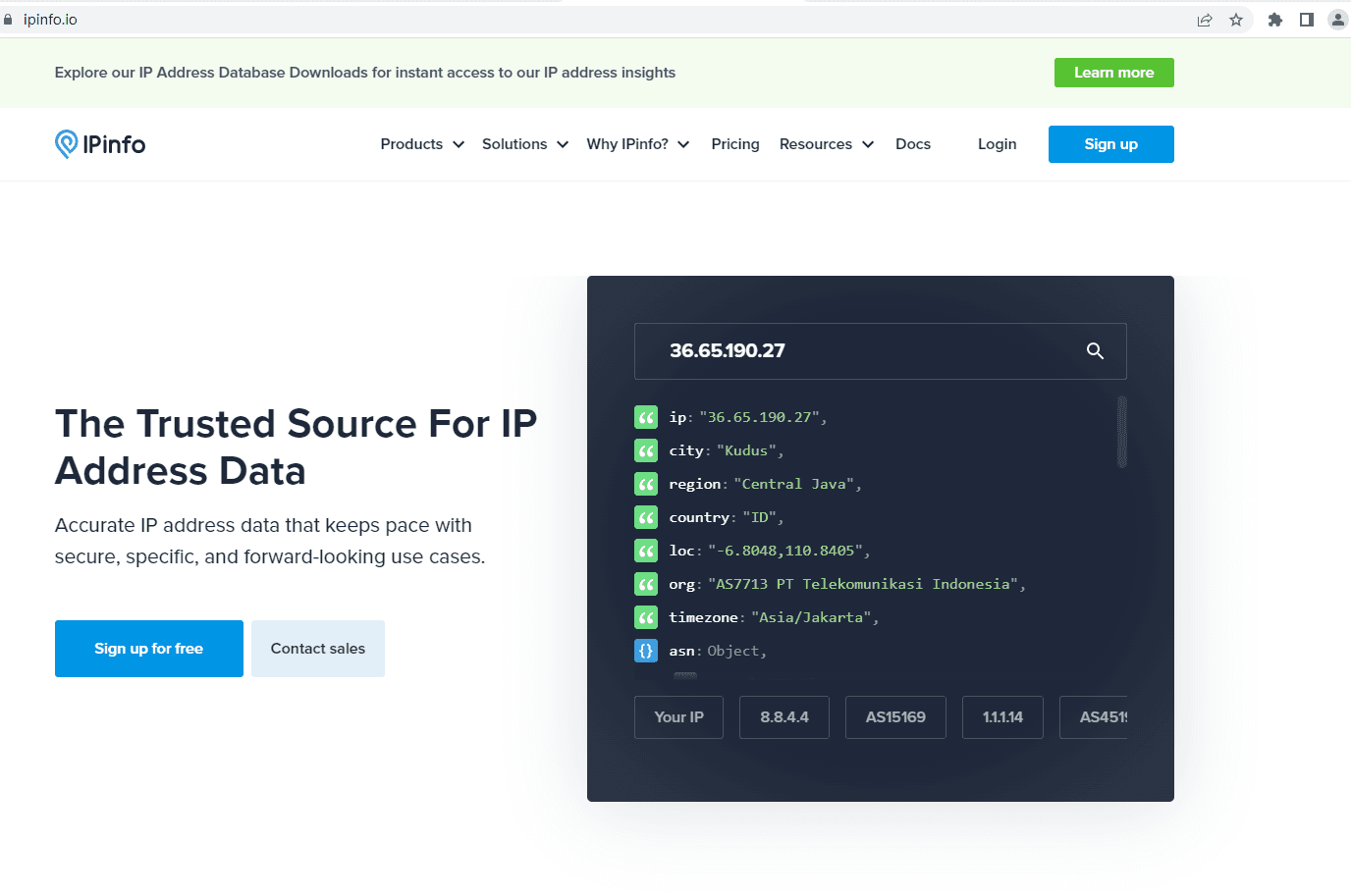Open the Pricing page
Image resolution: width=1351 pixels, height=896 pixels.
[x=735, y=144]
